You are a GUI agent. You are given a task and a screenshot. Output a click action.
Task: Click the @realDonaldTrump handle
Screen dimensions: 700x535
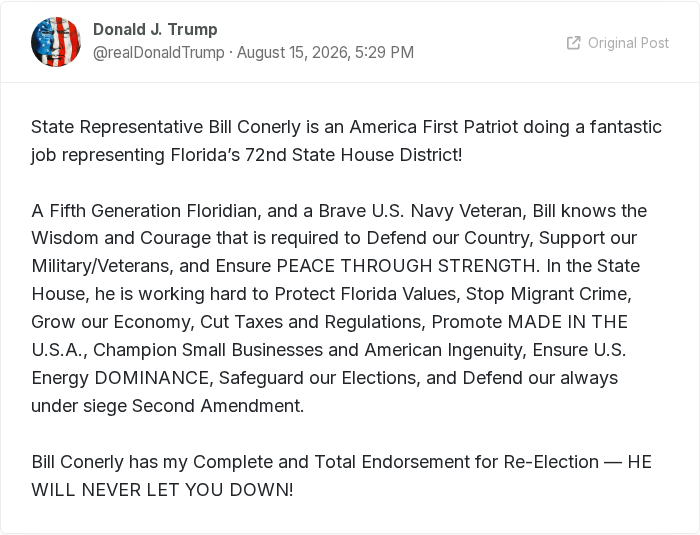(x=158, y=53)
